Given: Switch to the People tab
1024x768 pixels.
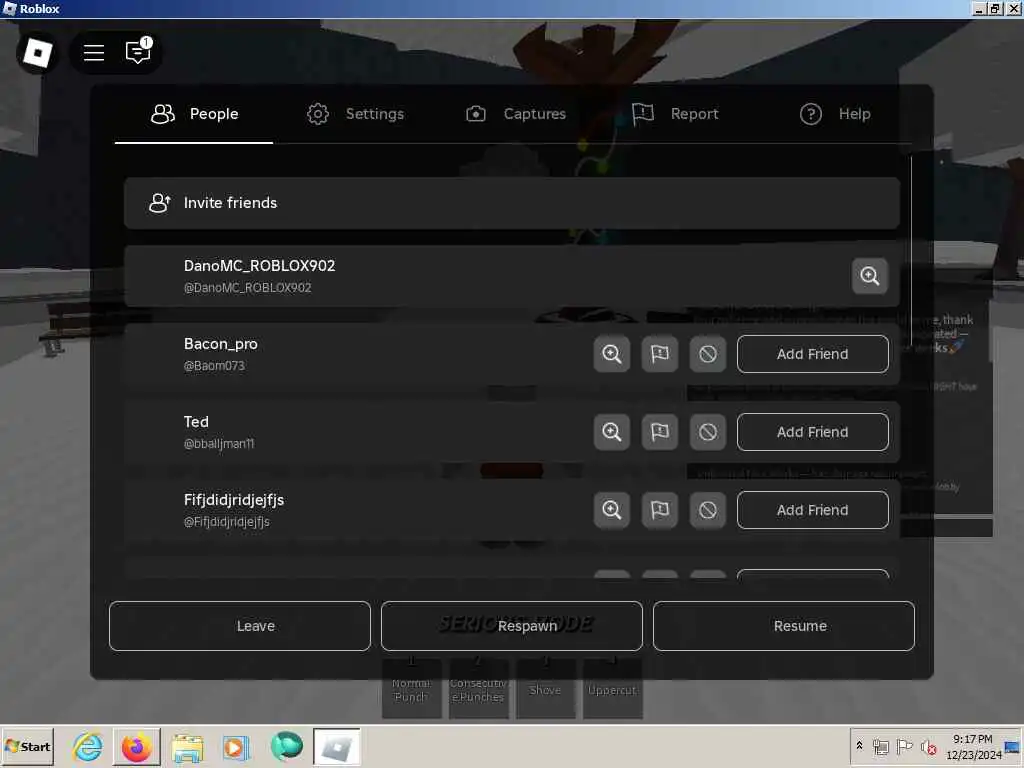Looking at the screenshot, I should [195, 114].
